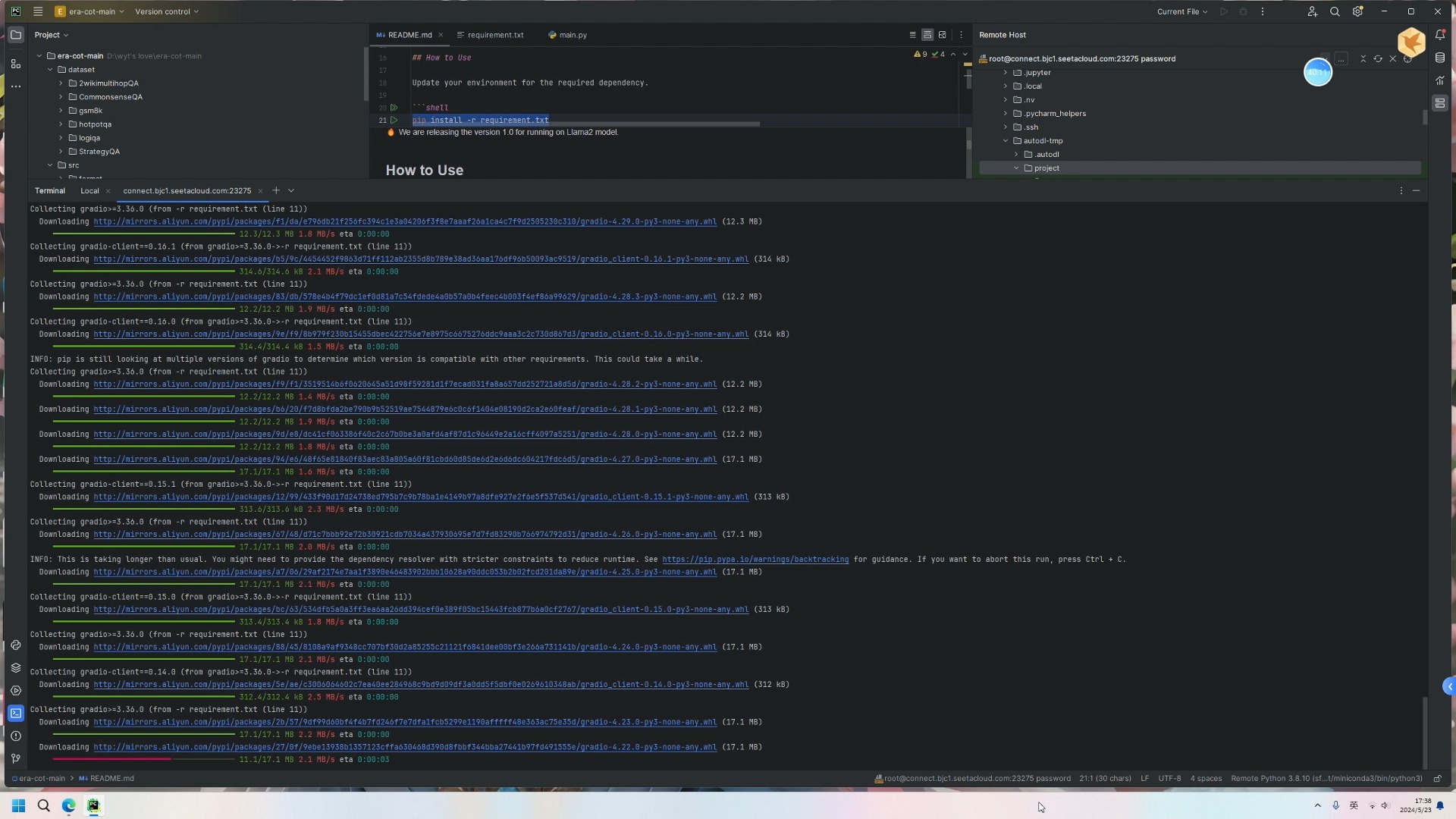Open Windows Start menu

18,805
